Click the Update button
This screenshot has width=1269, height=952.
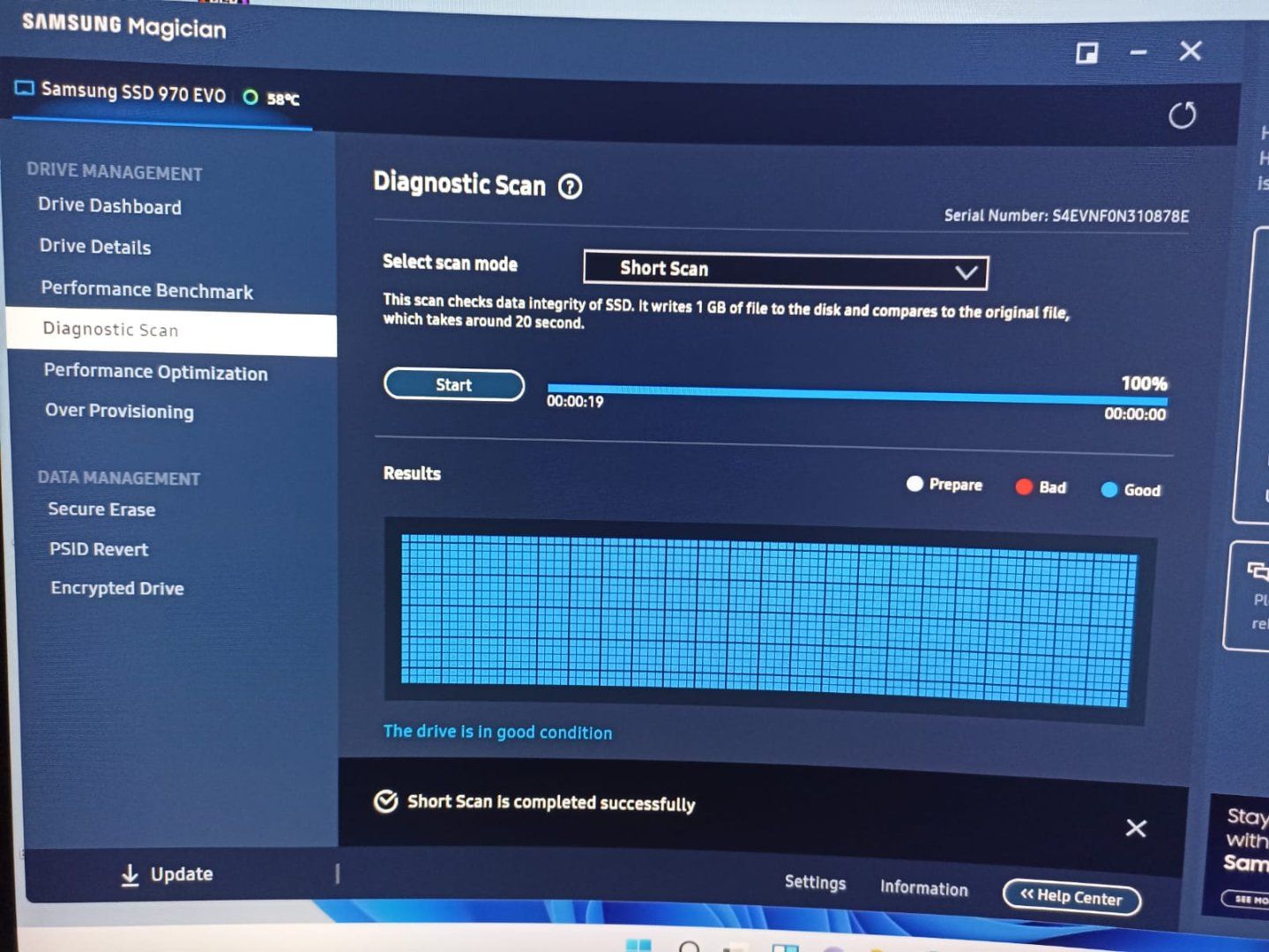tap(167, 874)
